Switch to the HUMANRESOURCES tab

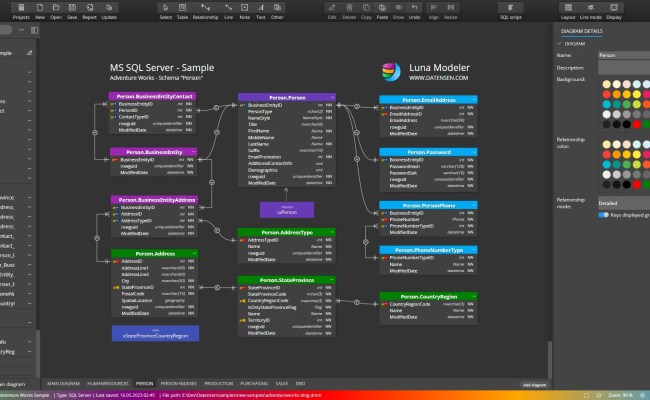click(108, 383)
